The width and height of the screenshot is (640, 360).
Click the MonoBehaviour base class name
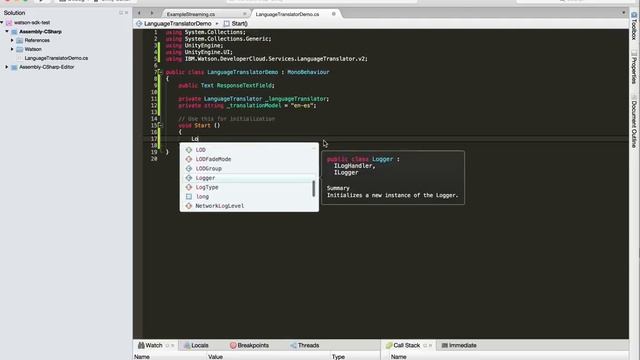(x=308, y=72)
